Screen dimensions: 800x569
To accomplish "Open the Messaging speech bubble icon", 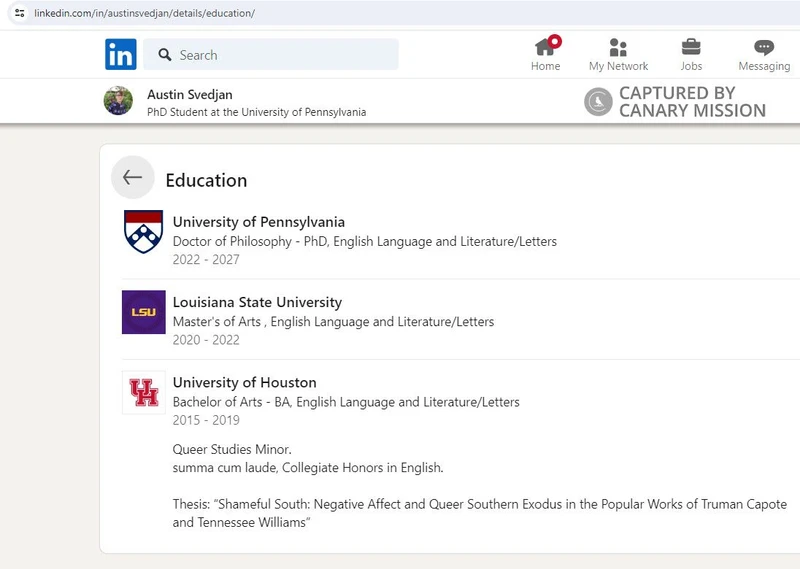I will 764,47.
